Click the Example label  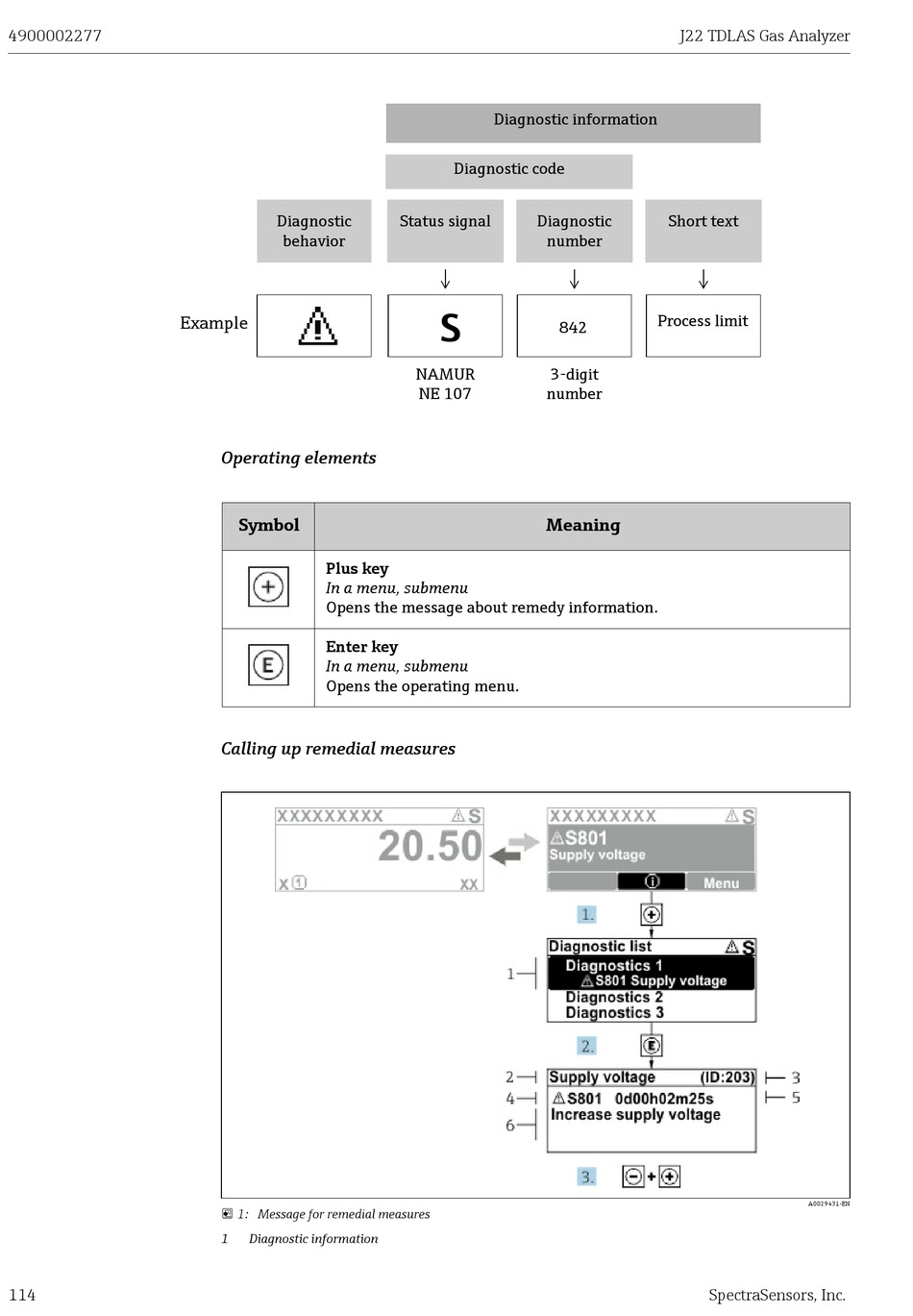213,323
